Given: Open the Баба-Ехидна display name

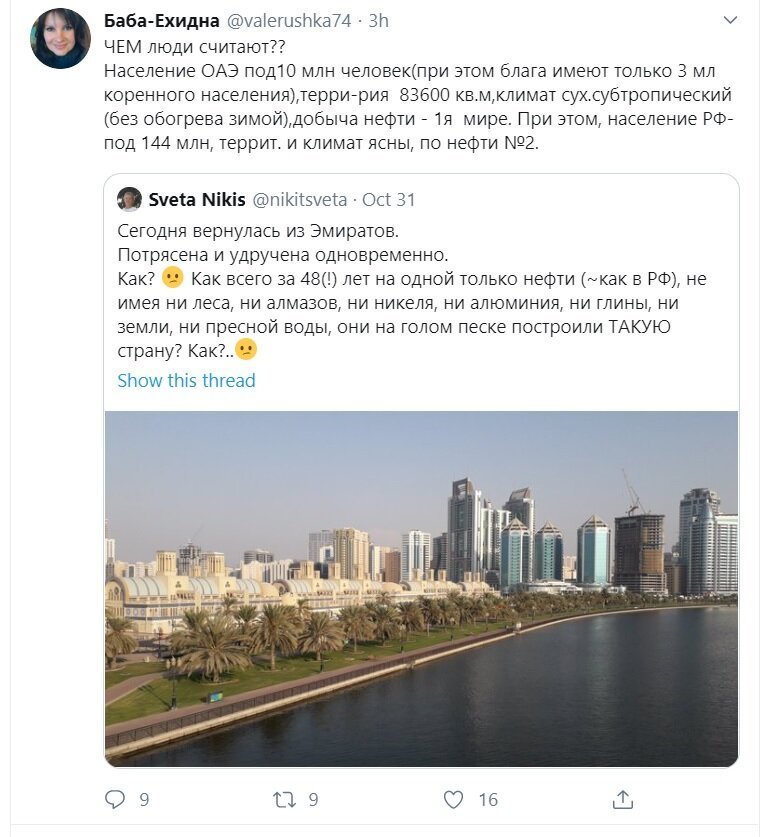Looking at the screenshot, I should [162, 21].
